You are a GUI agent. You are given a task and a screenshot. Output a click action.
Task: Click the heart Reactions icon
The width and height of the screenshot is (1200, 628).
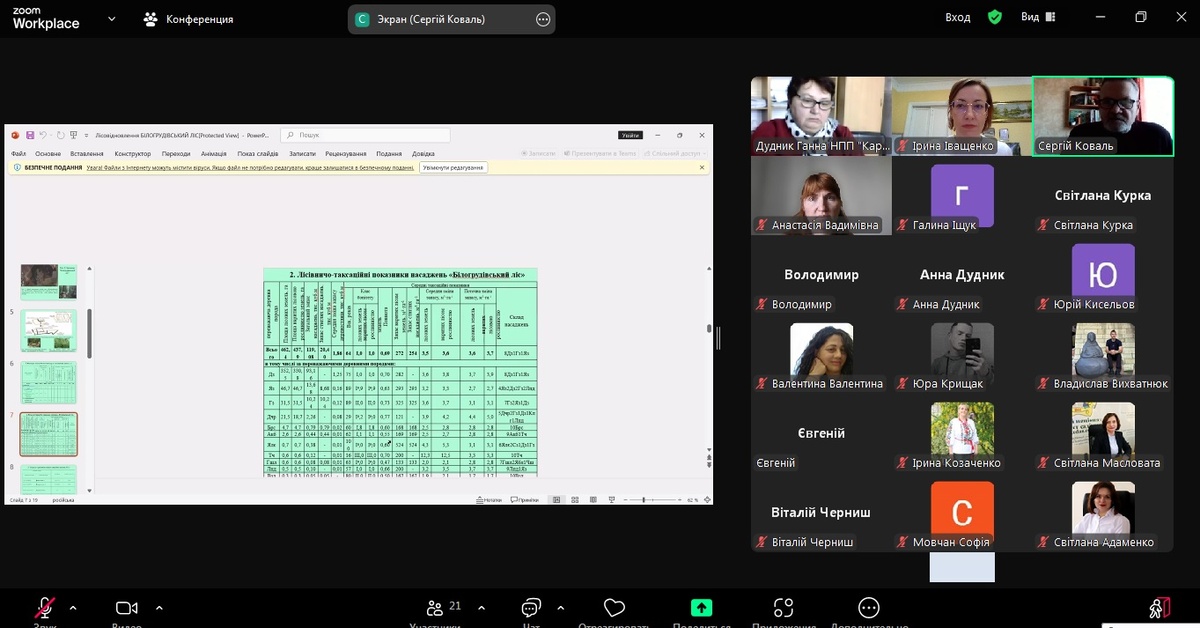coord(615,608)
